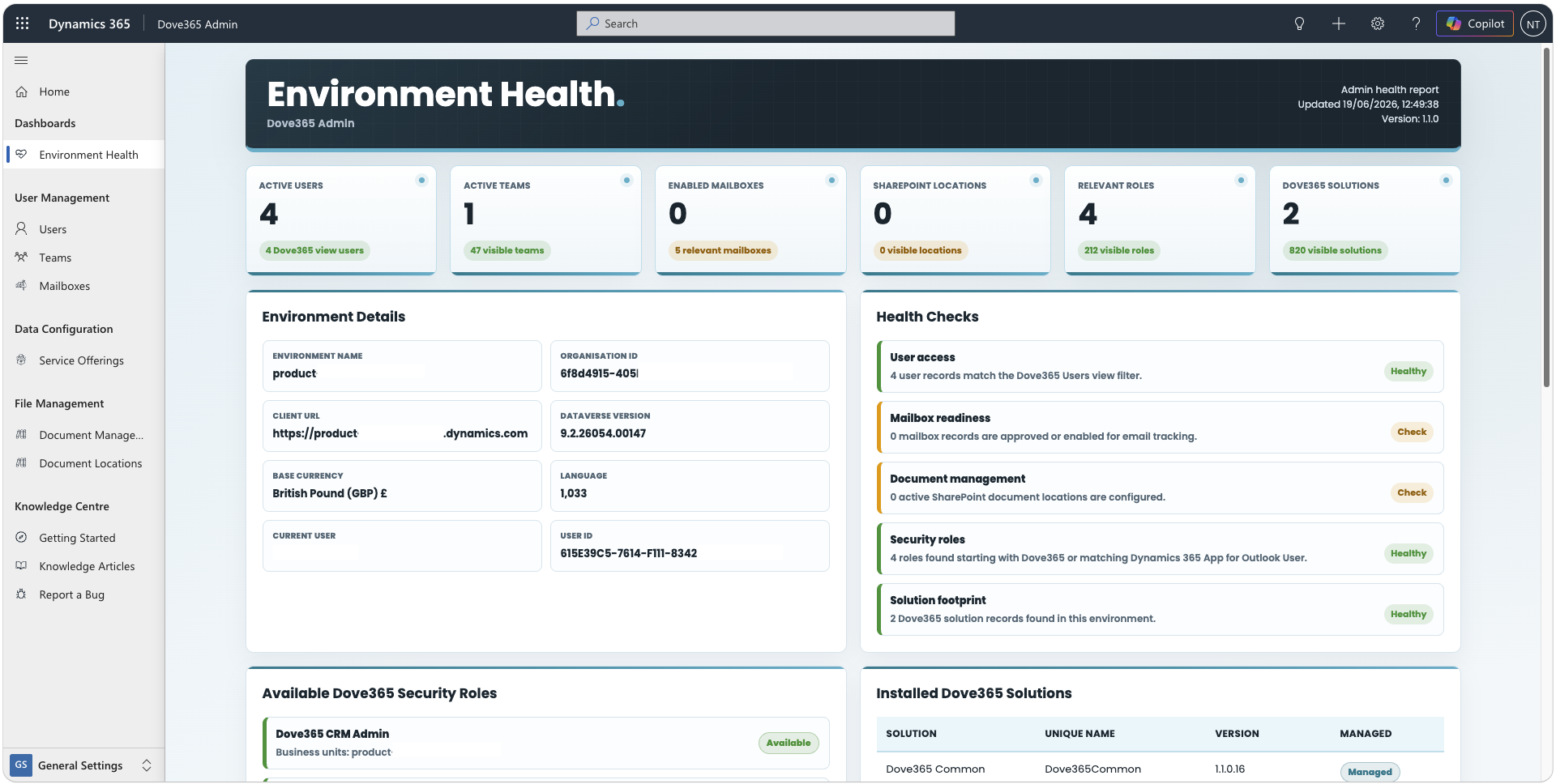This screenshot has height=784, width=1556.
Task: Click the Teams people icon
Action: pos(22,258)
